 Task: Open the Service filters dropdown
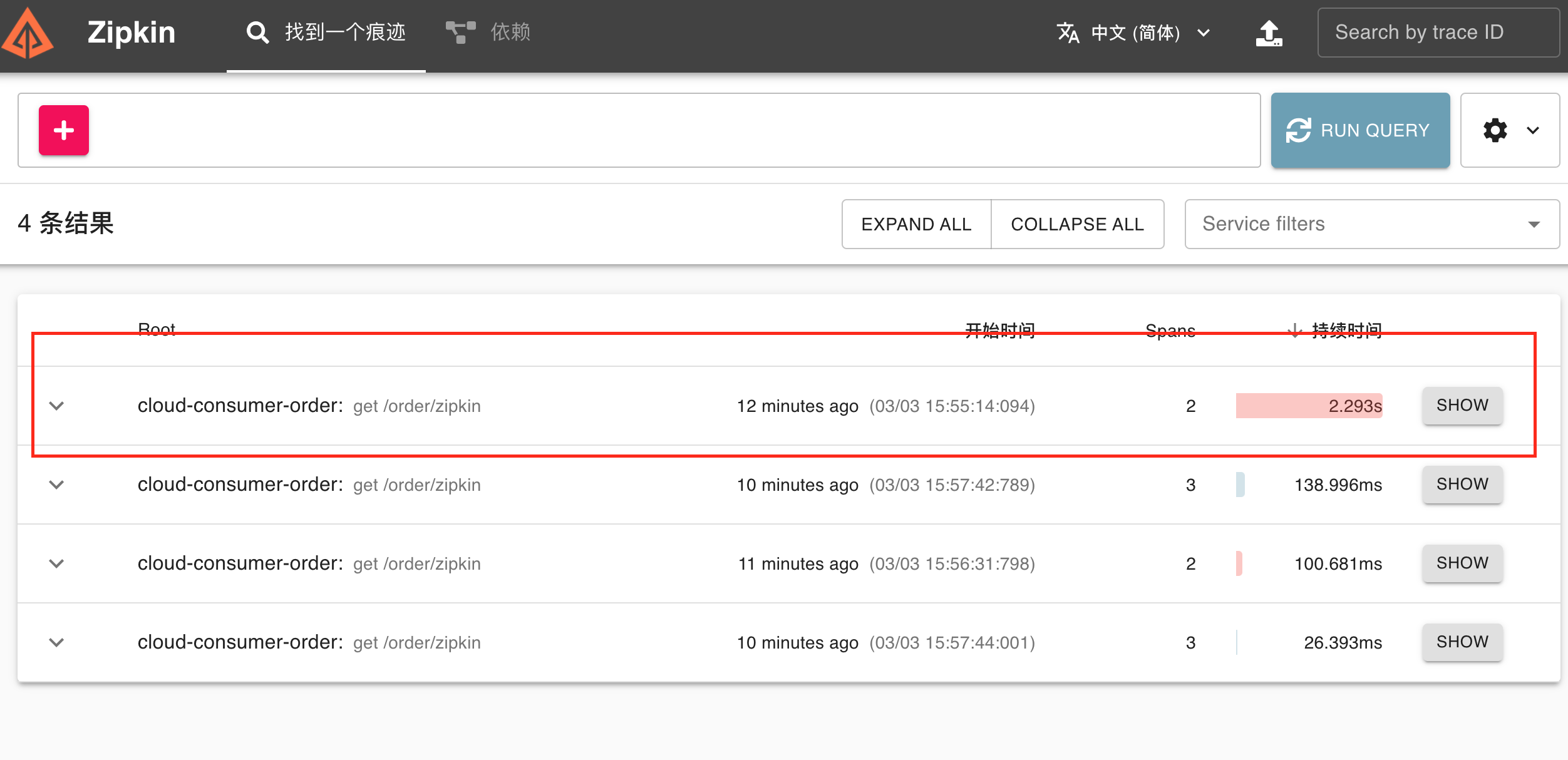pyautogui.click(x=1371, y=224)
